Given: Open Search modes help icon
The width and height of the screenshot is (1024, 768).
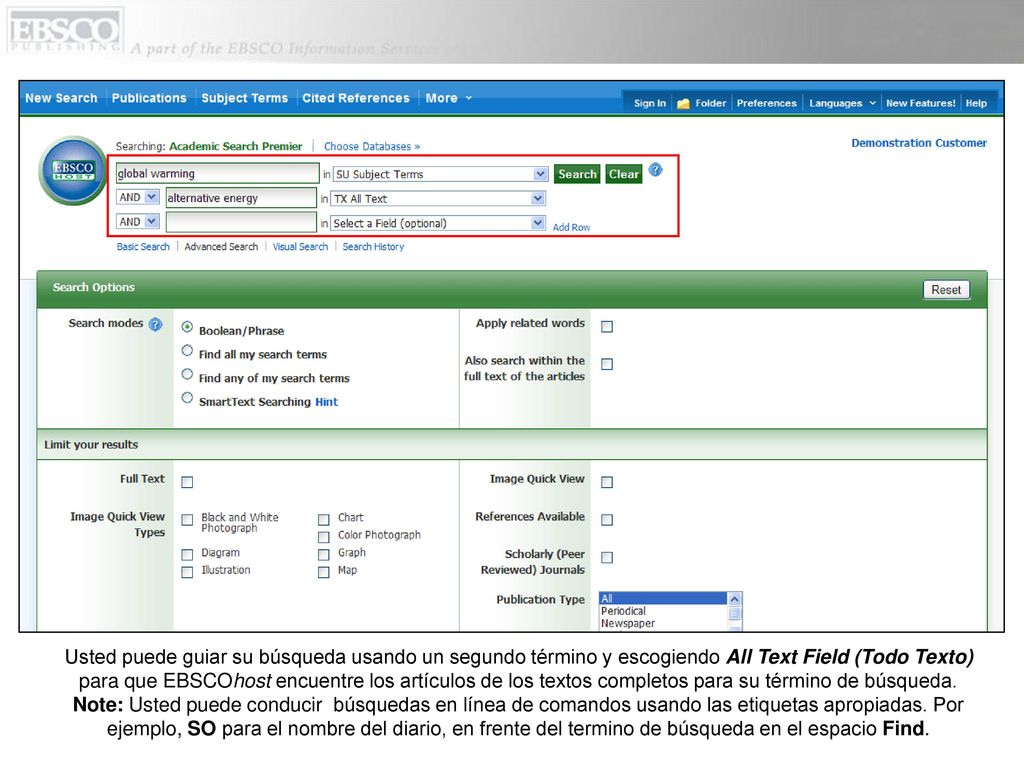Looking at the screenshot, I should click(155, 325).
